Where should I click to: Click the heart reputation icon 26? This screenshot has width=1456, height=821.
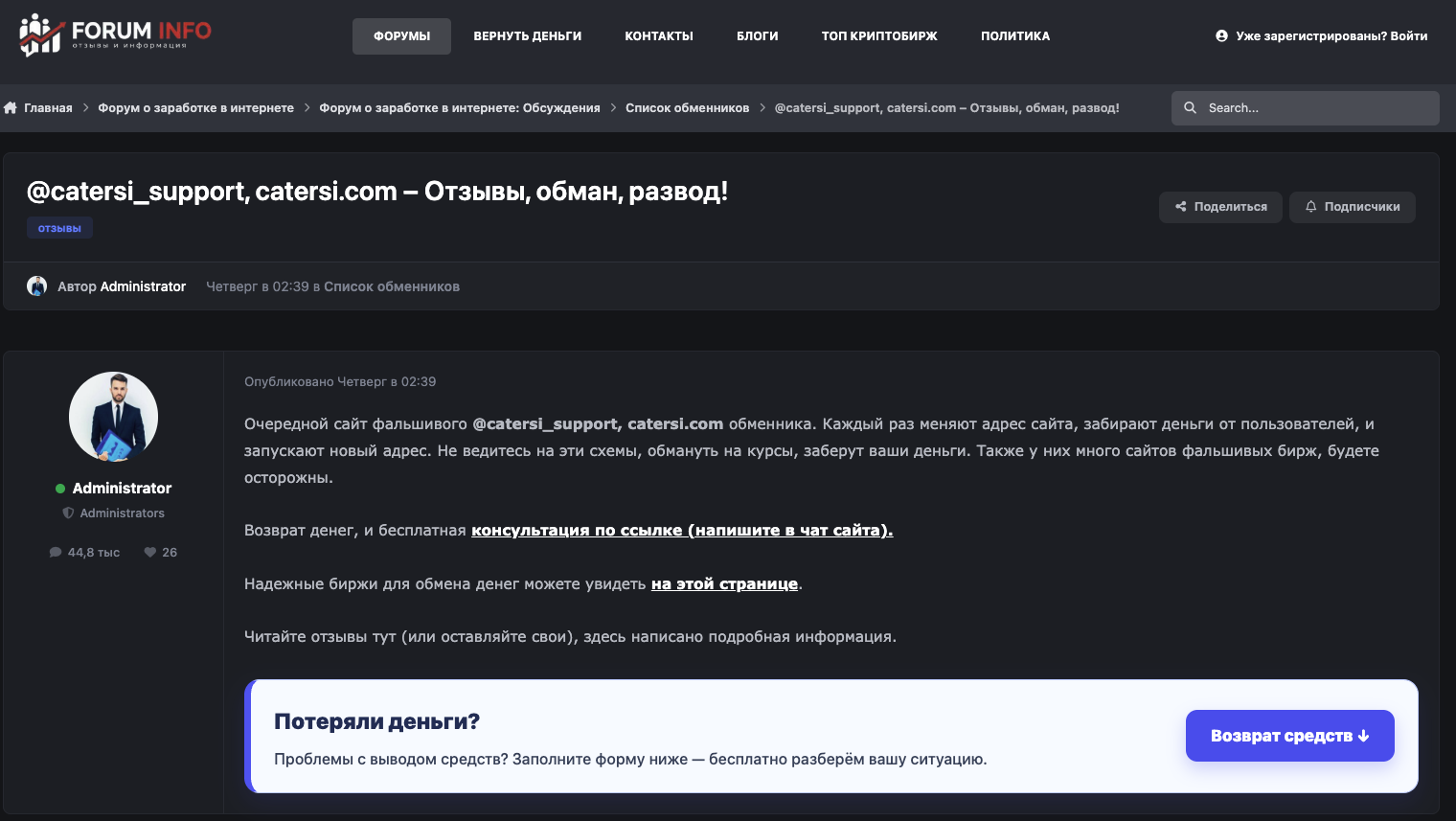pyautogui.click(x=149, y=553)
